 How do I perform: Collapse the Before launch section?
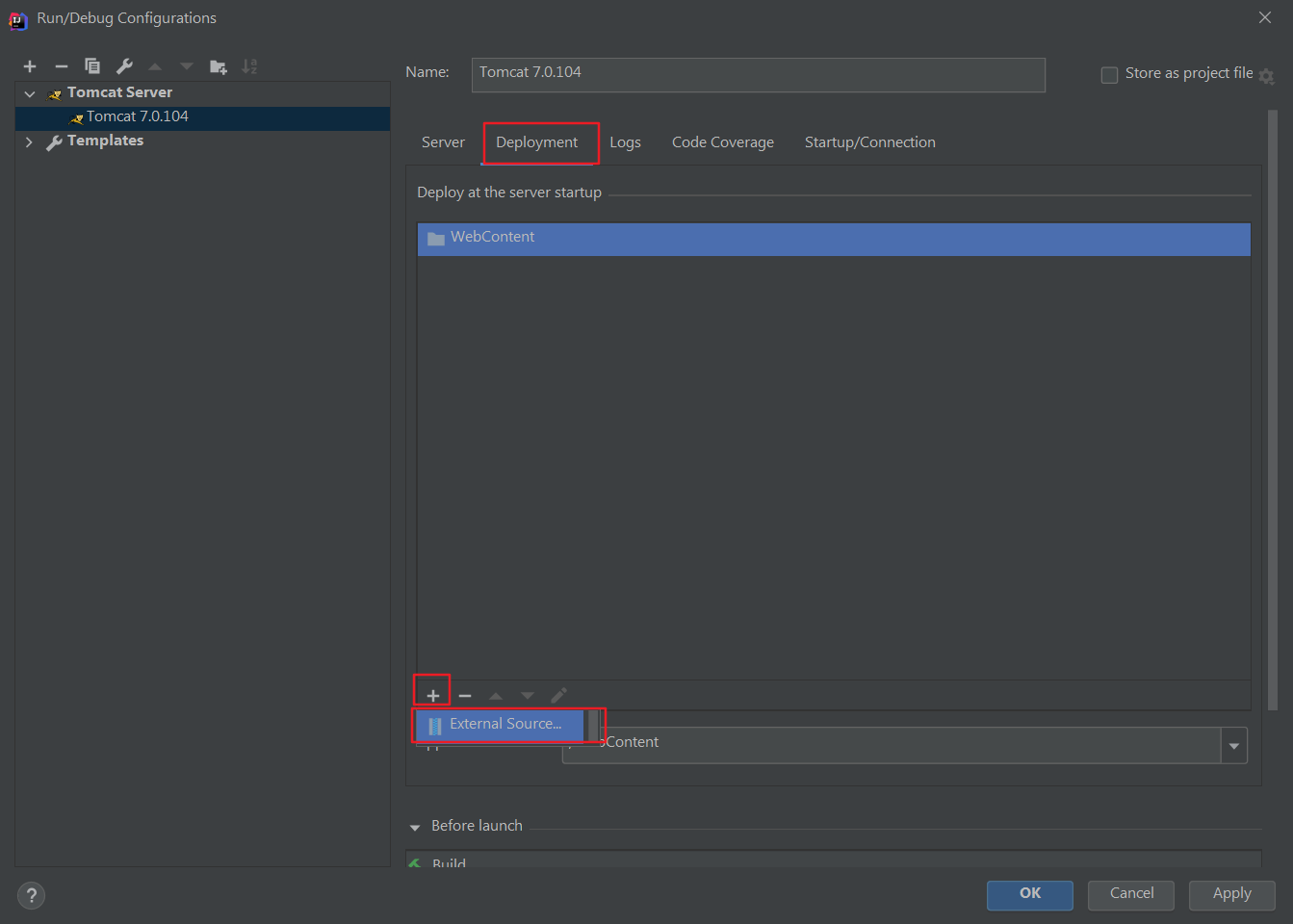[415, 827]
